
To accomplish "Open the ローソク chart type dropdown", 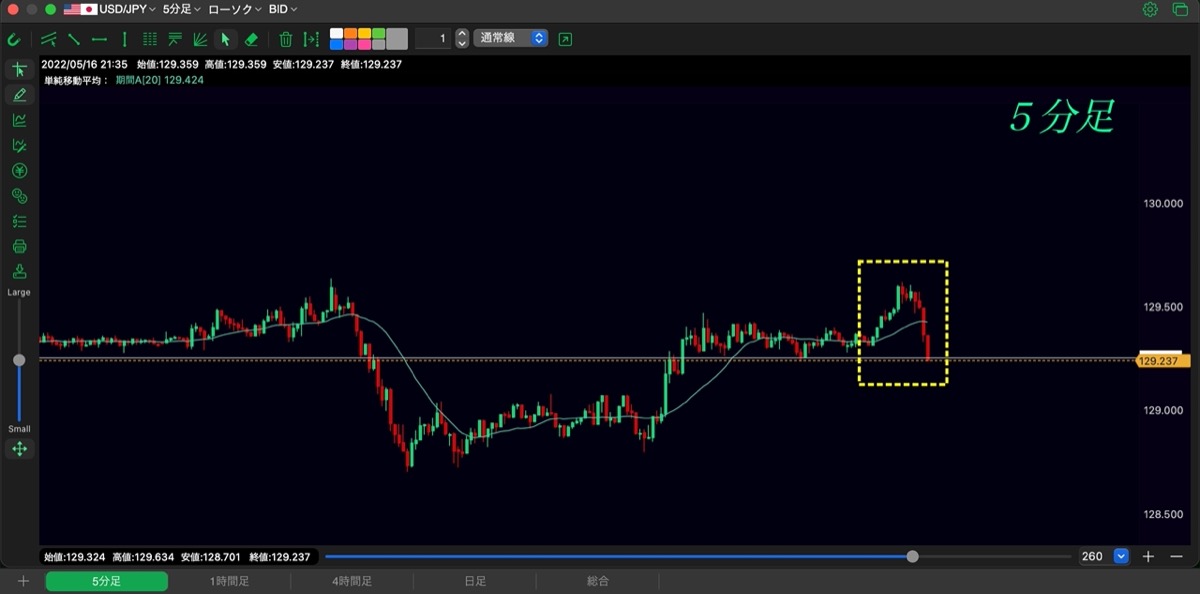I will click(235, 9).
